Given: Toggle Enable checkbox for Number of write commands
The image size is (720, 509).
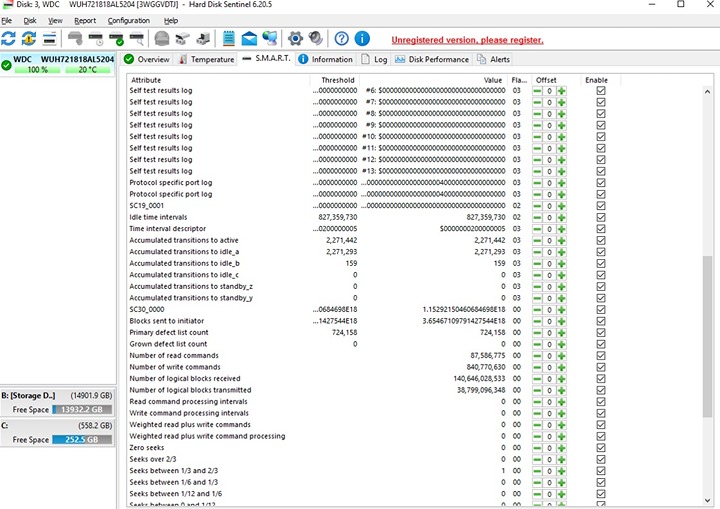Looking at the screenshot, I should 601,367.
